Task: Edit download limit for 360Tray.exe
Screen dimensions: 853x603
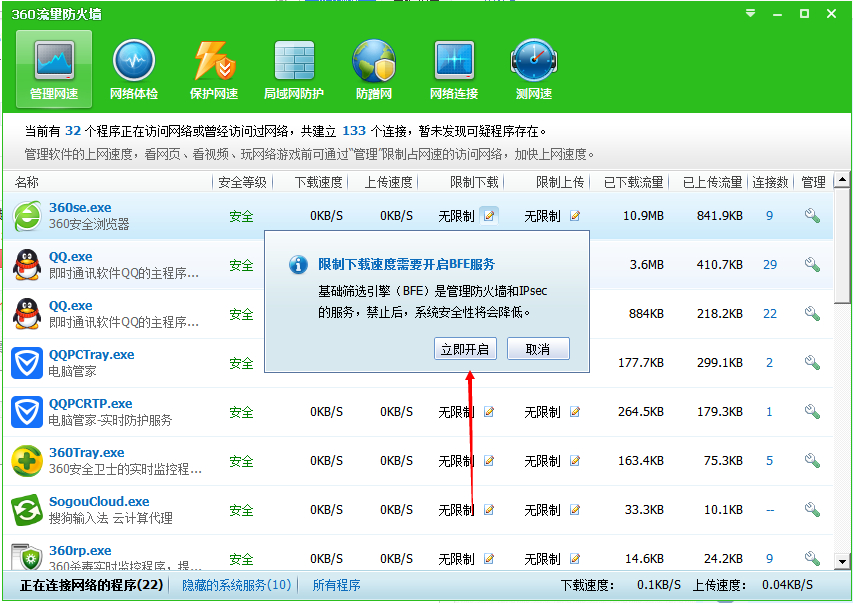Action: click(x=489, y=461)
